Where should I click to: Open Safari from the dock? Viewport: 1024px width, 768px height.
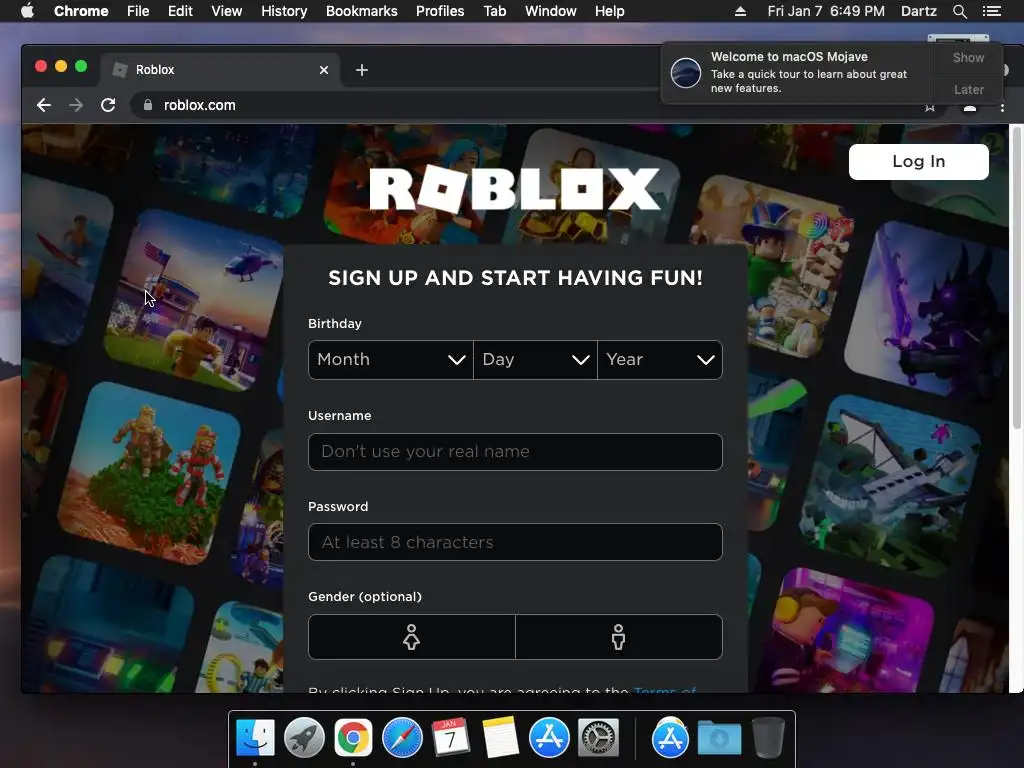[402, 738]
